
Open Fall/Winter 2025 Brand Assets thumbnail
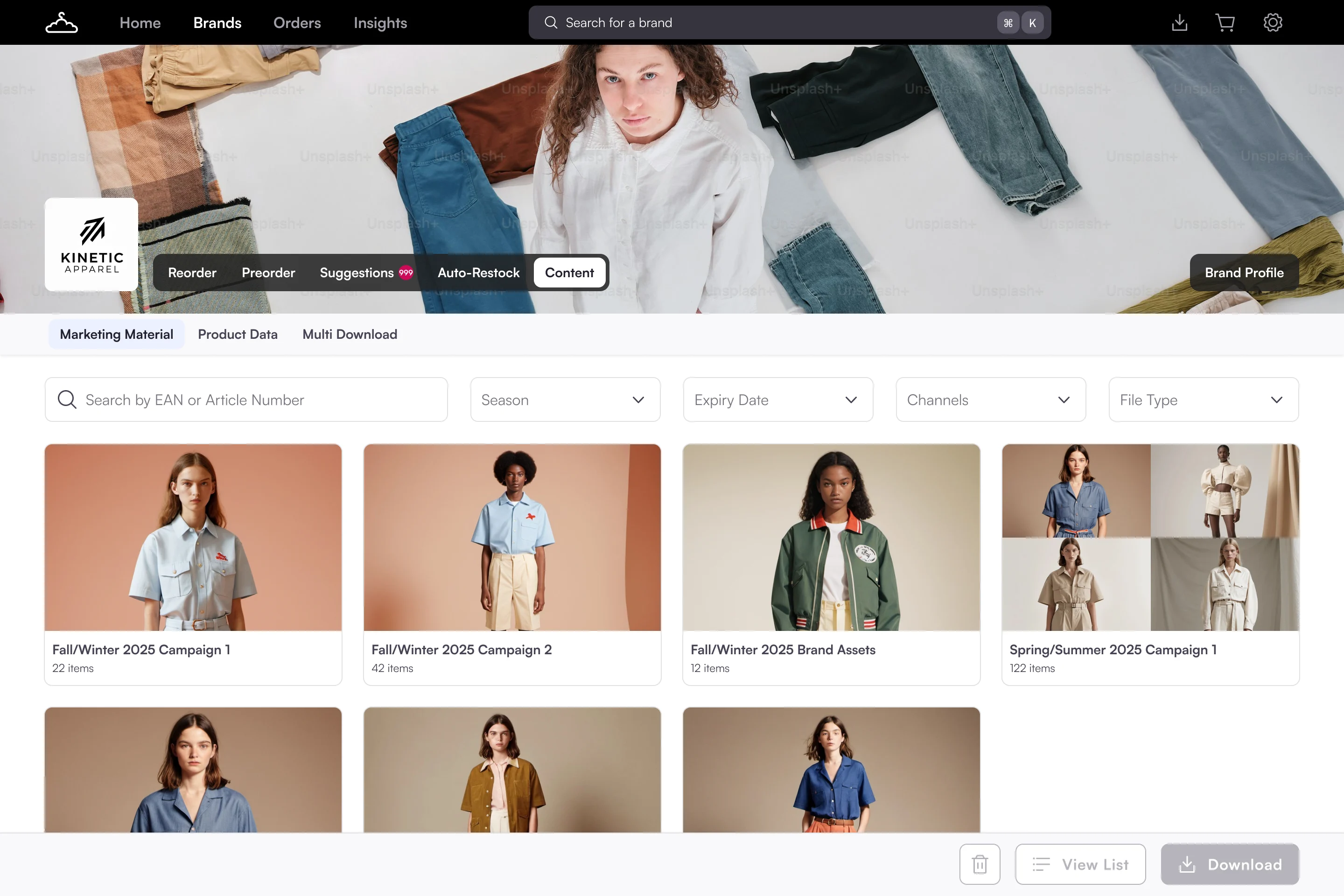pos(832,537)
